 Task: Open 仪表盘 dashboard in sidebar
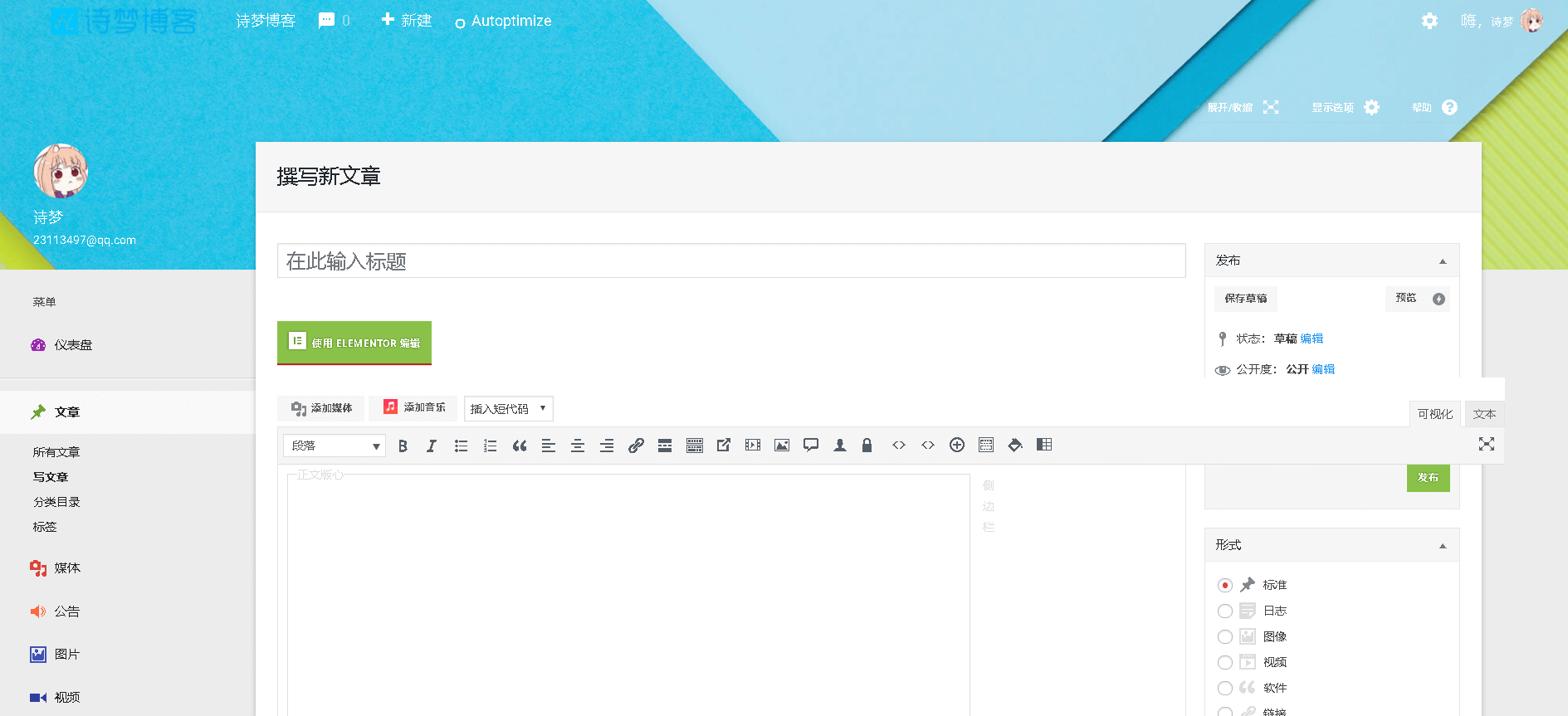73,345
